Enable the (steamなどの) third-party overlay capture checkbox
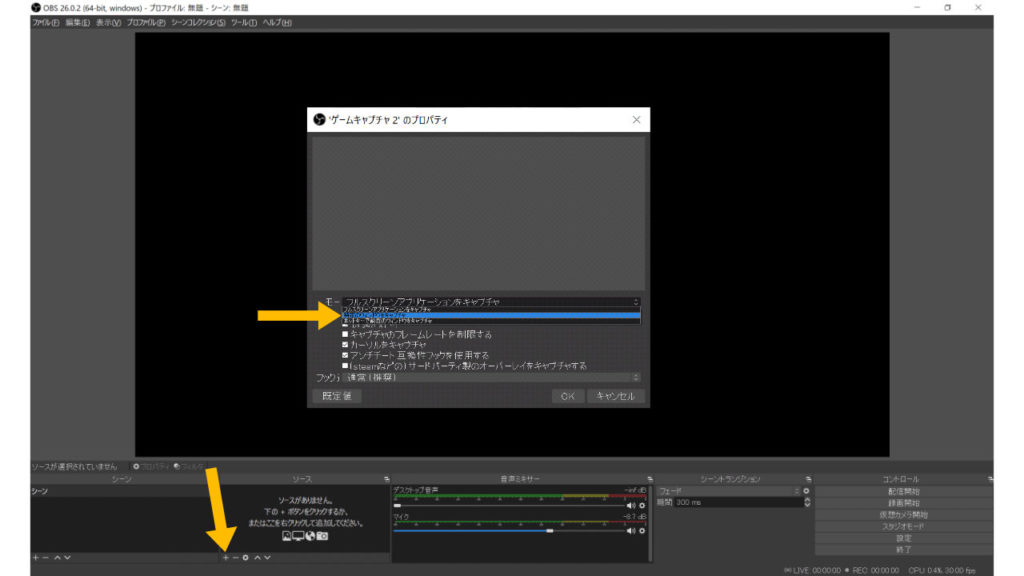Image resolution: width=1024 pixels, height=576 pixels. point(345,366)
